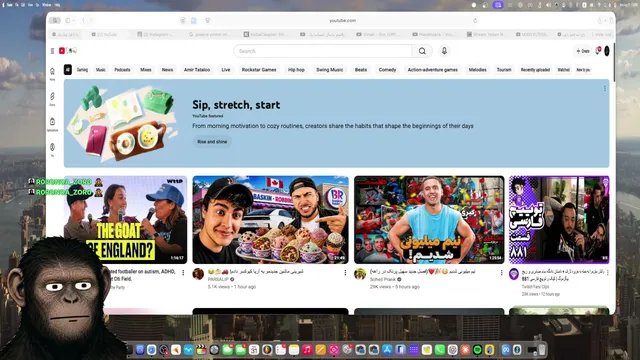
Task: Open Trash in the Dock
Action: pos(542,350)
